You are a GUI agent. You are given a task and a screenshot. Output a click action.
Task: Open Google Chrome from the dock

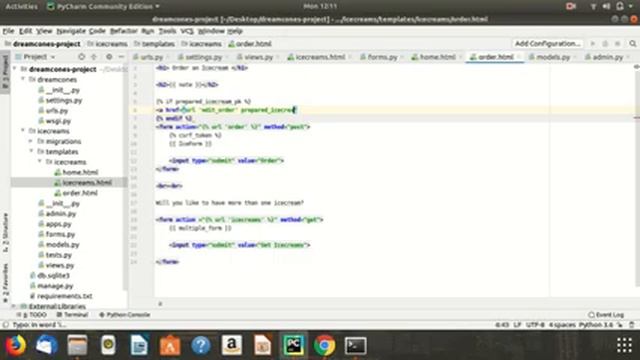point(324,345)
